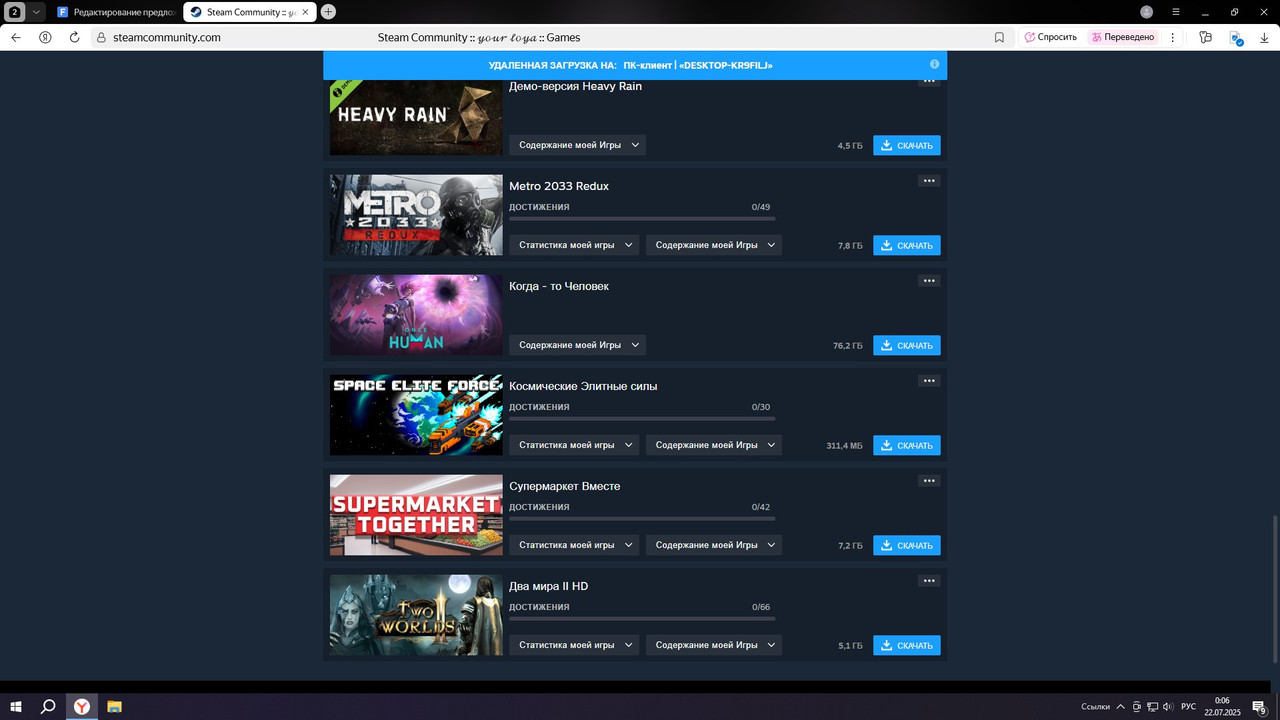
Task: Expand Содержание моей Игры for Два мира II HD
Action: (x=714, y=645)
